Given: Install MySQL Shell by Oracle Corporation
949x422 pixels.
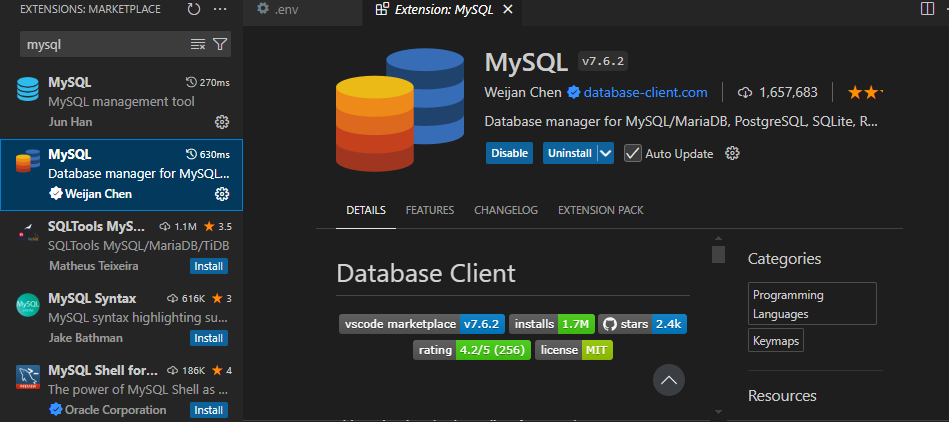Looking at the screenshot, I should [x=209, y=410].
